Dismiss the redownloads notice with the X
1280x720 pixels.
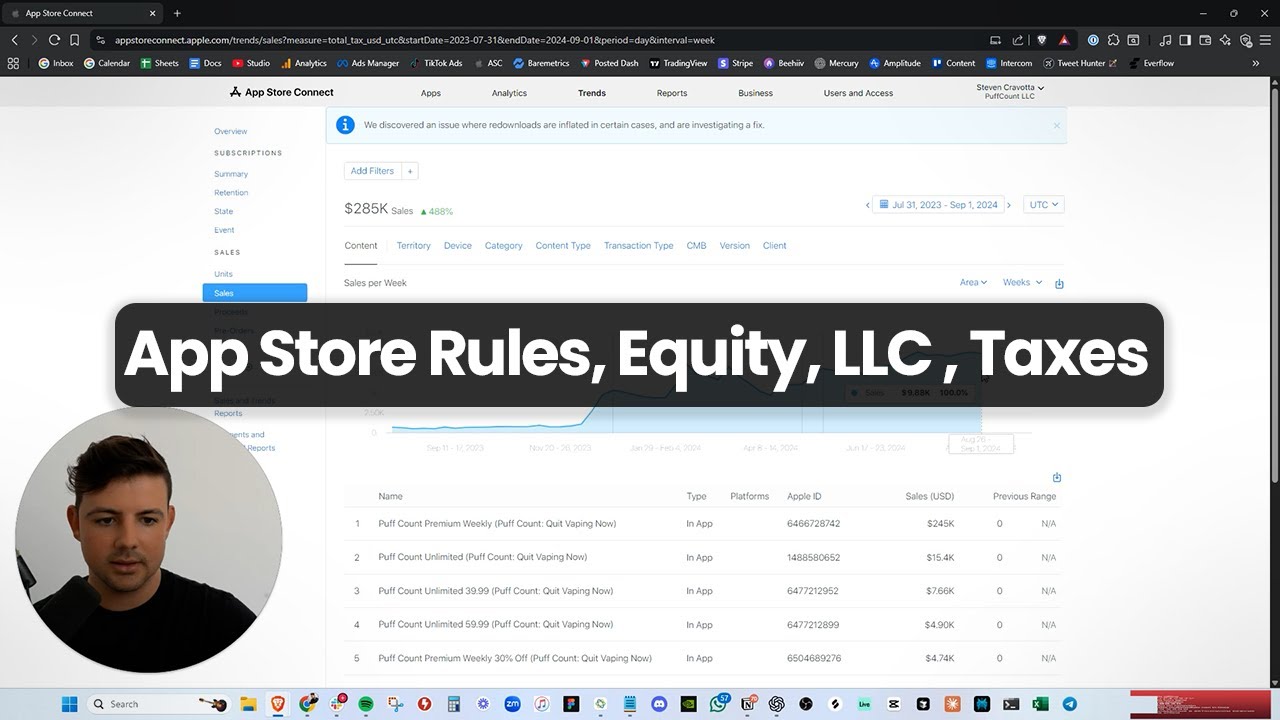point(1056,126)
